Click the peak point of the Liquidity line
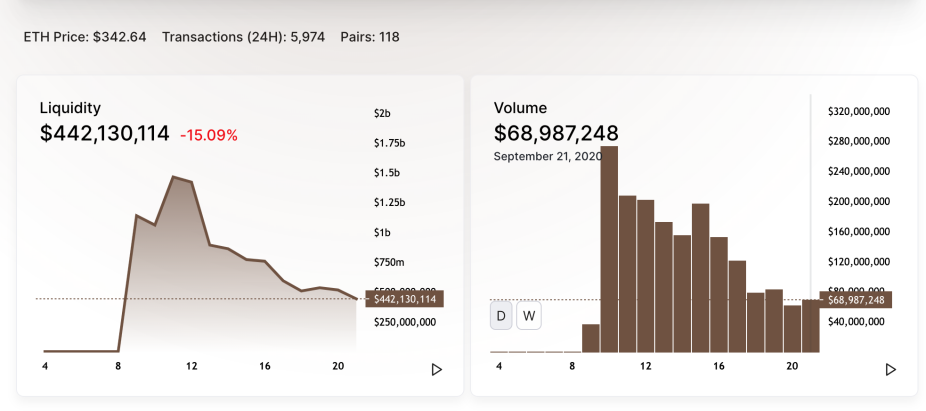 click(x=173, y=177)
